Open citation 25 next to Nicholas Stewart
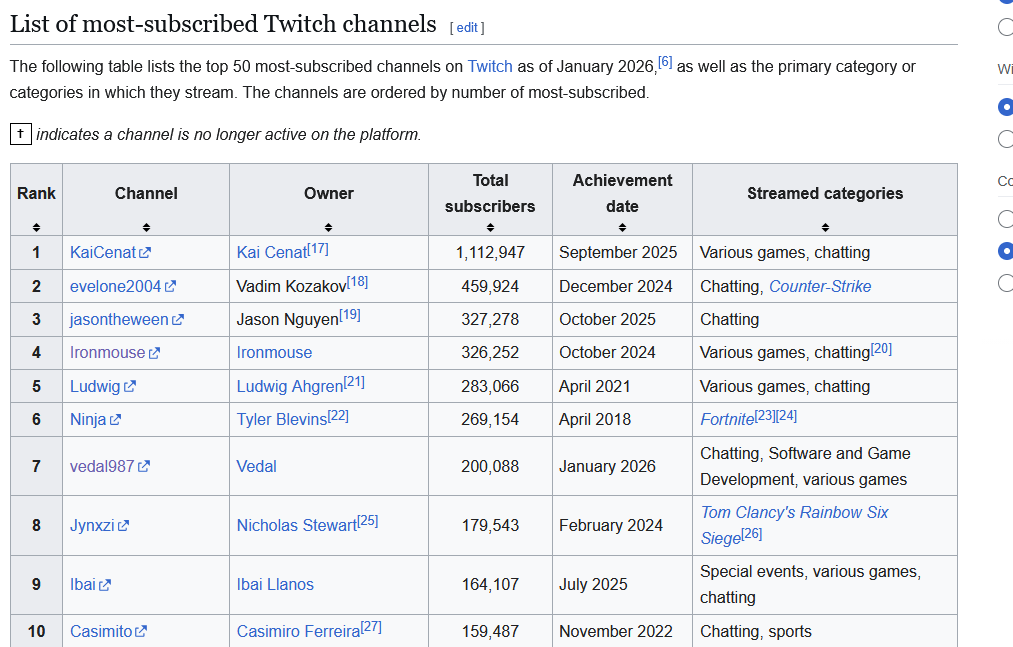 pyautogui.click(x=368, y=521)
